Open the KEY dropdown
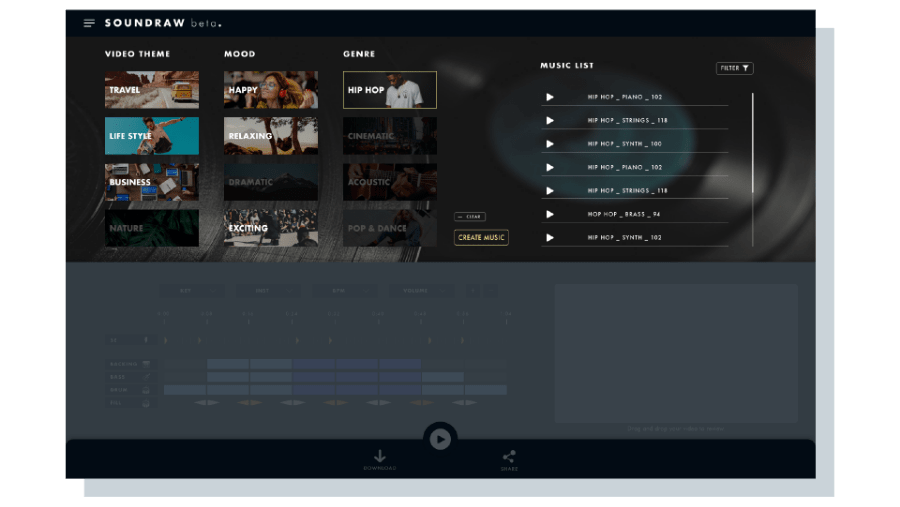 click(192, 291)
